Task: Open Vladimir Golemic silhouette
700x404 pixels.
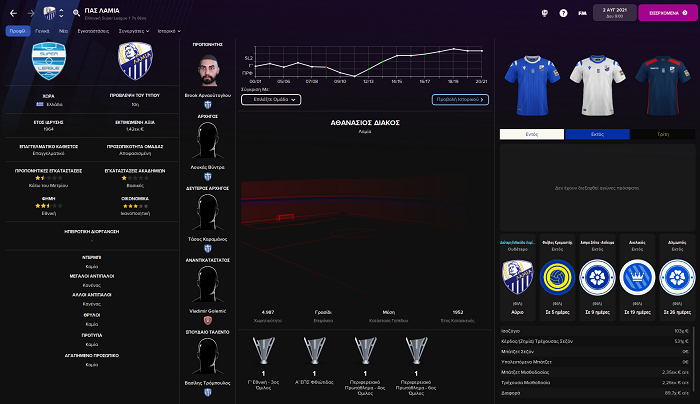Action: click(x=208, y=284)
